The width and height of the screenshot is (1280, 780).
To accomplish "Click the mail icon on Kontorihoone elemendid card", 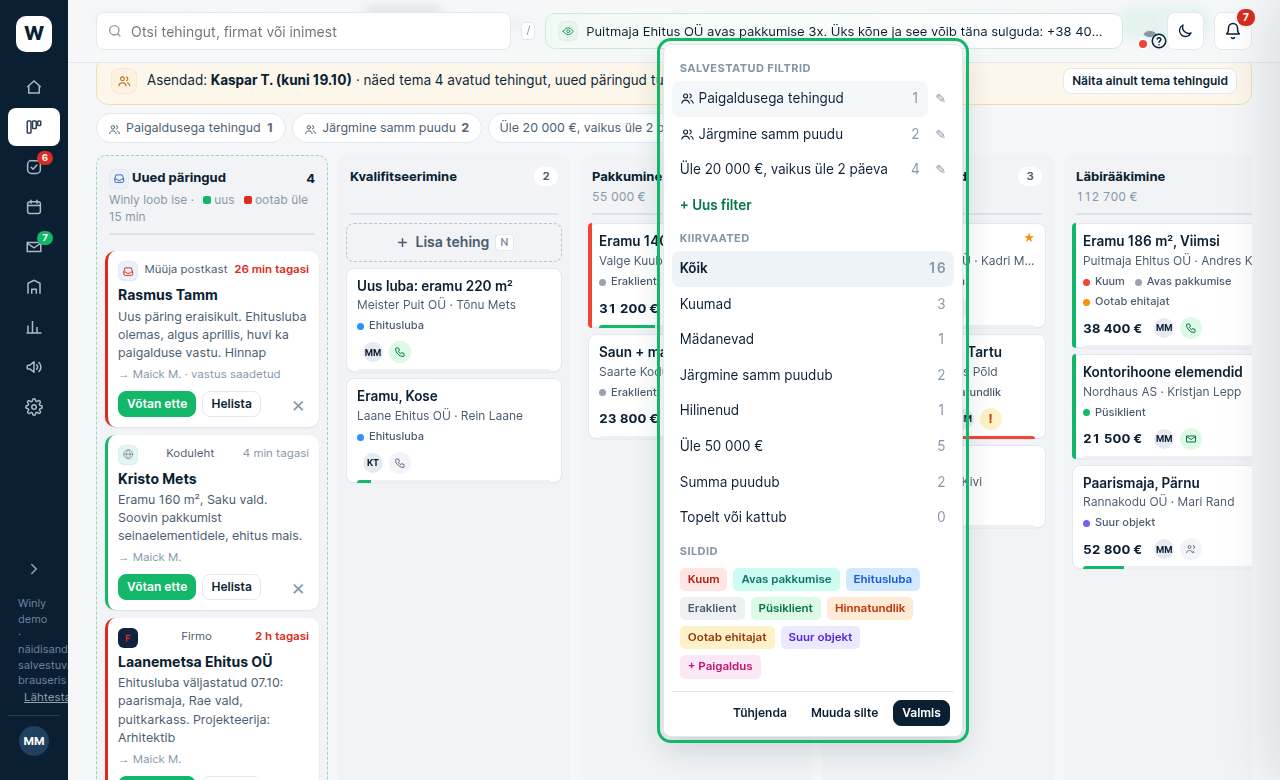I will tap(1191, 438).
